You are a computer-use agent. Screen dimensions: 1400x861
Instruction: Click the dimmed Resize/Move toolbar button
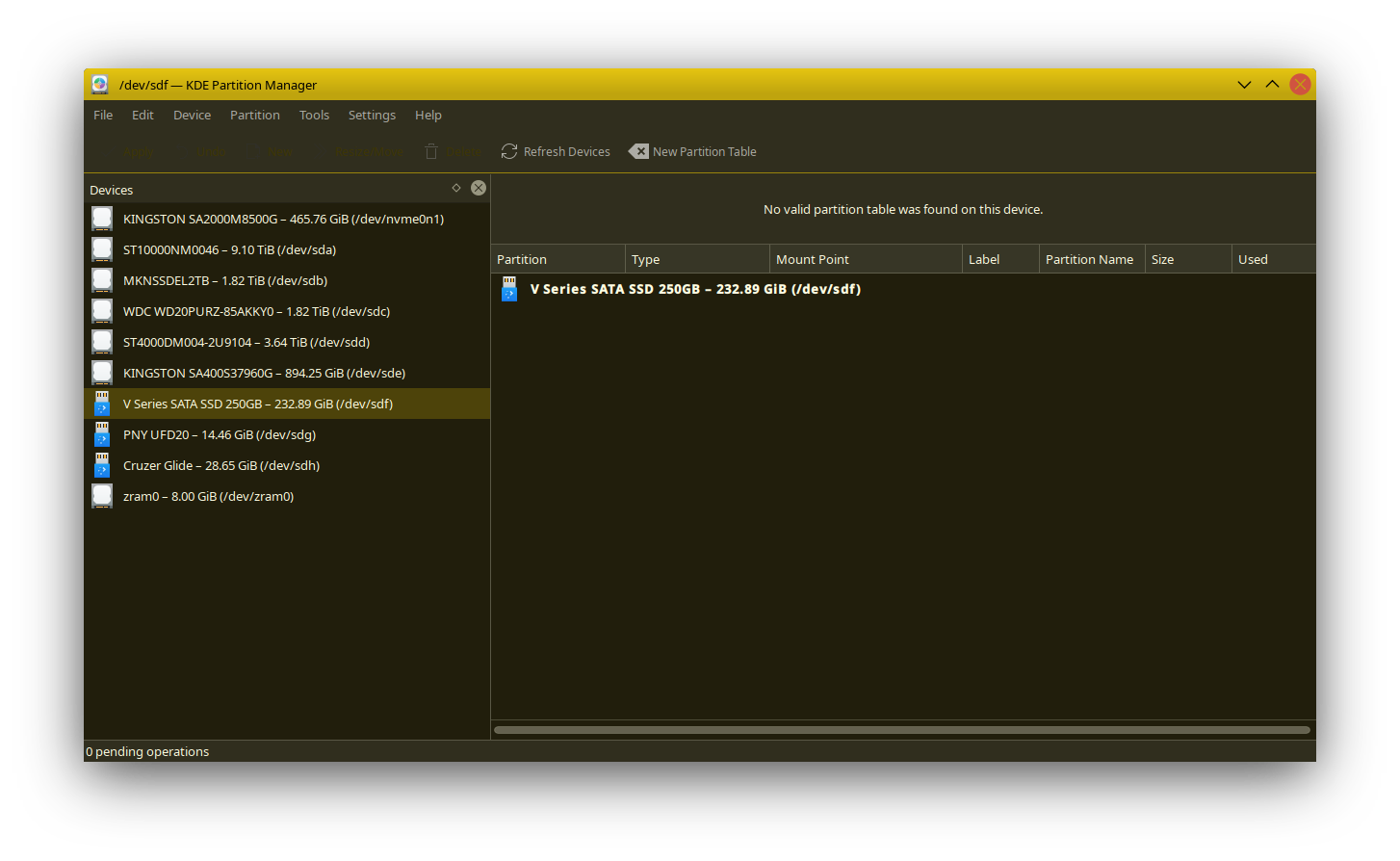360,151
